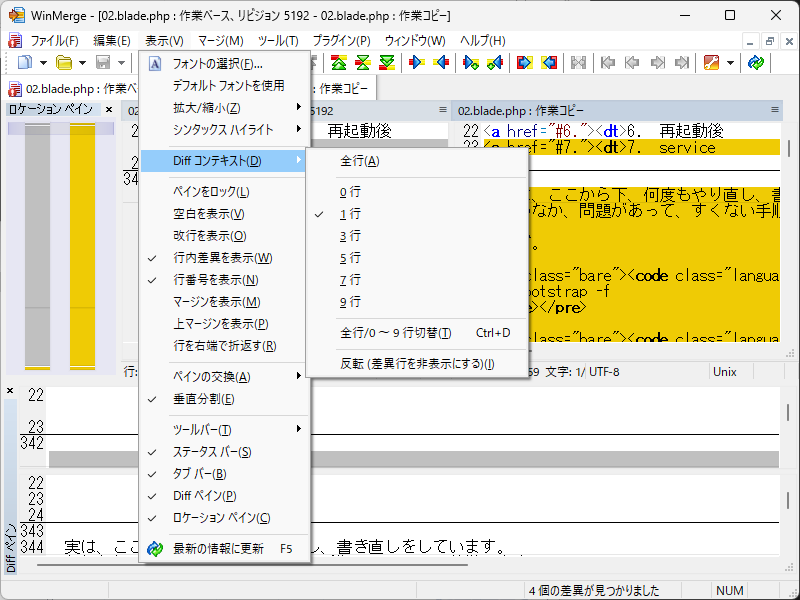Viewport: 800px width, 600px height.
Task: Click 反転 (差異行を非表示にする)
Action: pyautogui.click(x=417, y=364)
